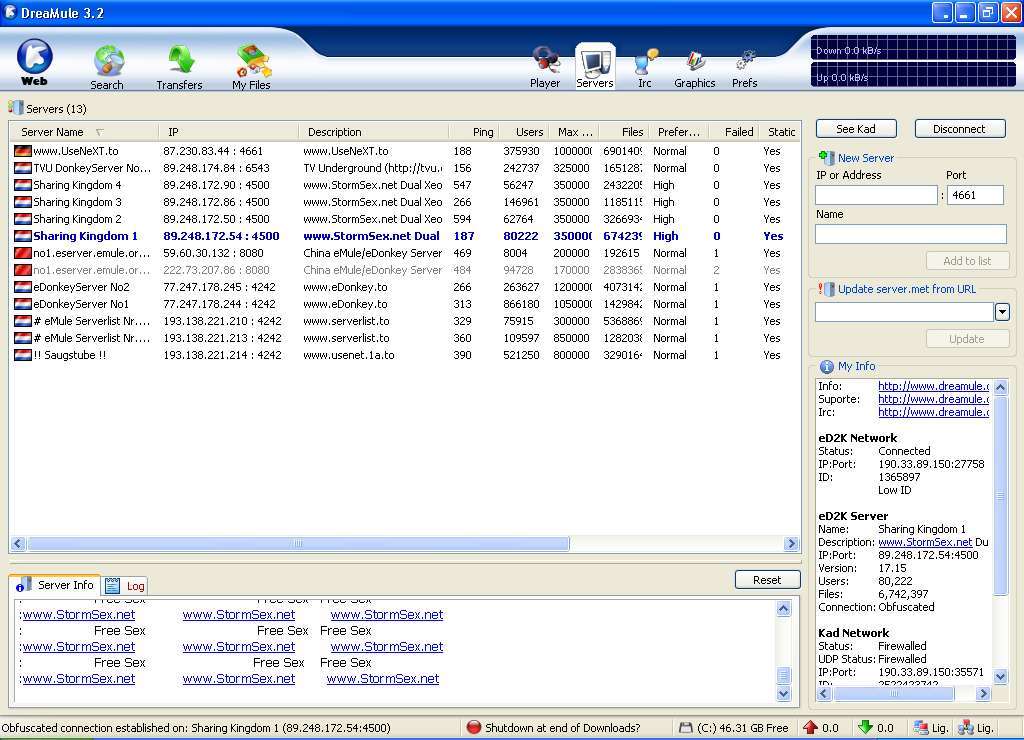Click the second Lig. network status icon
Viewport: 1024px width, 740px height.
[965, 727]
